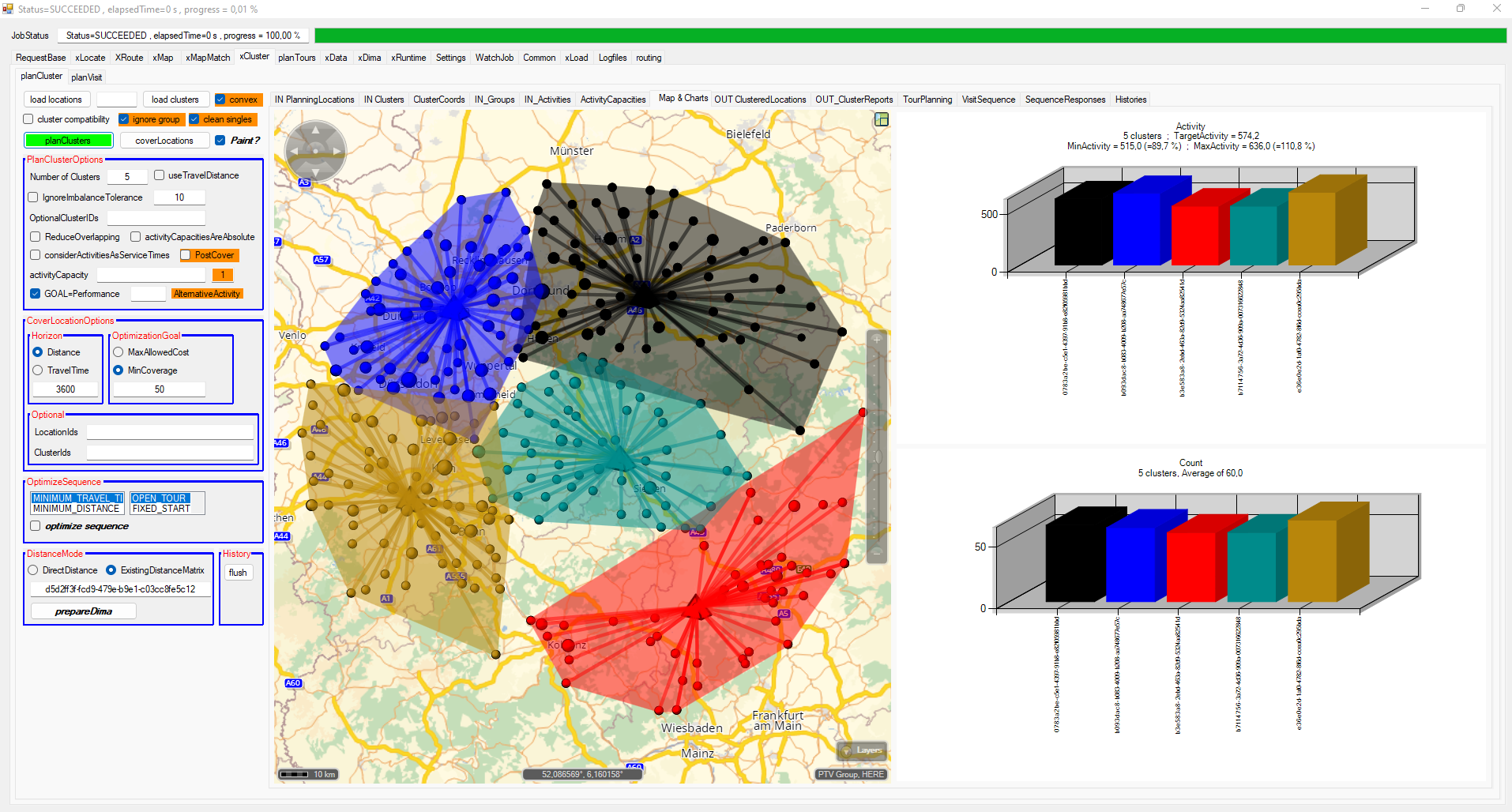Pan map up with navigation compass arrow
1512x812 pixels.
(315, 130)
